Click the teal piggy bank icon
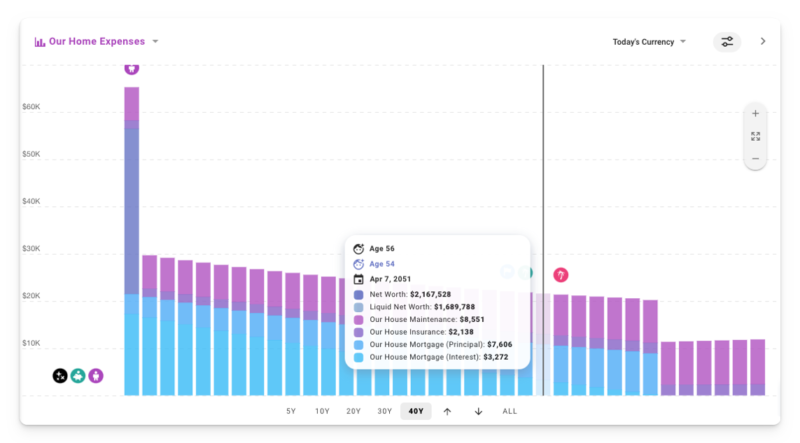This screenshot has height=443, width=800. 78,377
